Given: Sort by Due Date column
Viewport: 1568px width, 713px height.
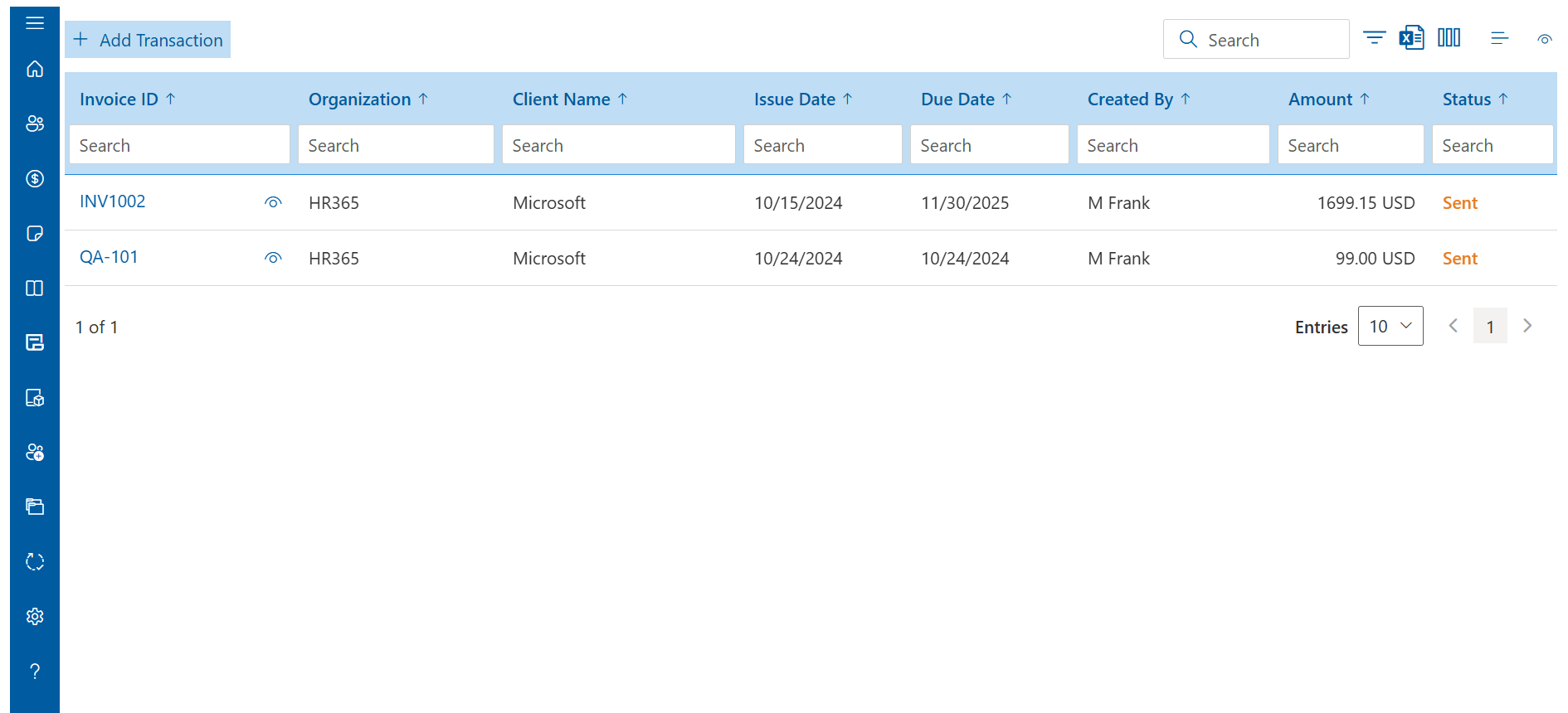Looking at the screenshot, I should point(967,99).
